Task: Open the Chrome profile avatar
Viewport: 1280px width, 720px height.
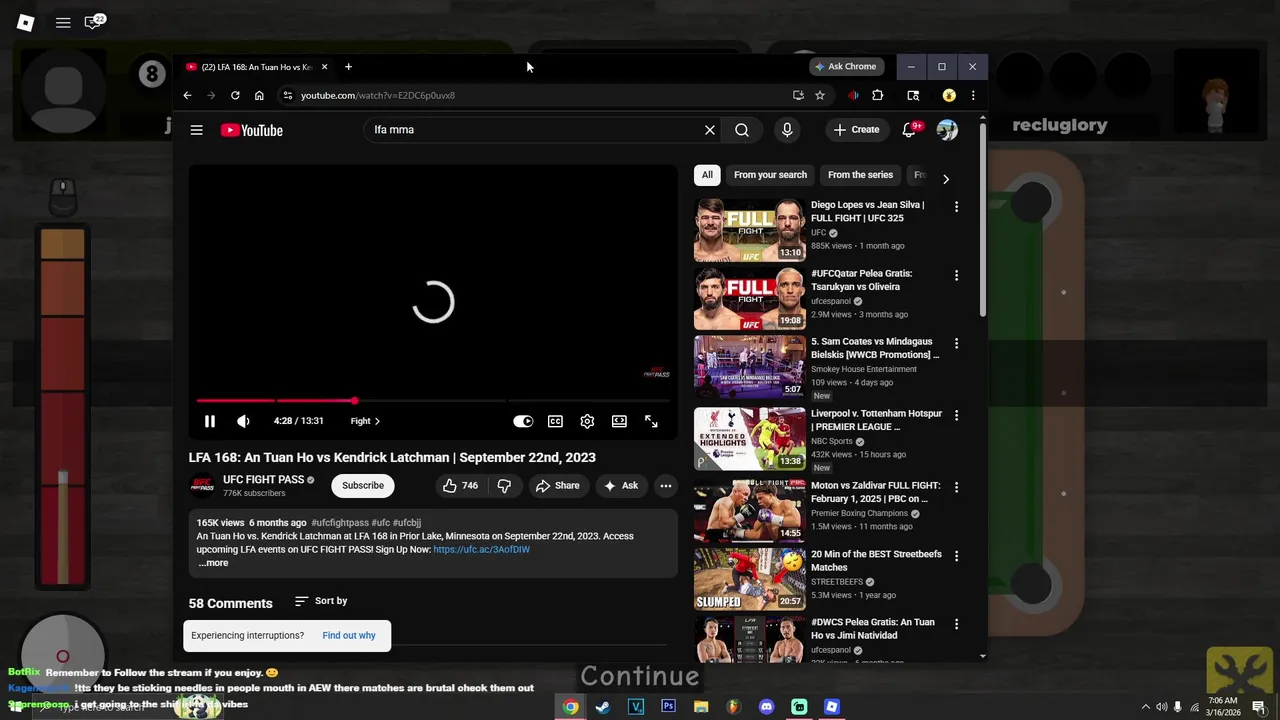Action: (949, 95)
